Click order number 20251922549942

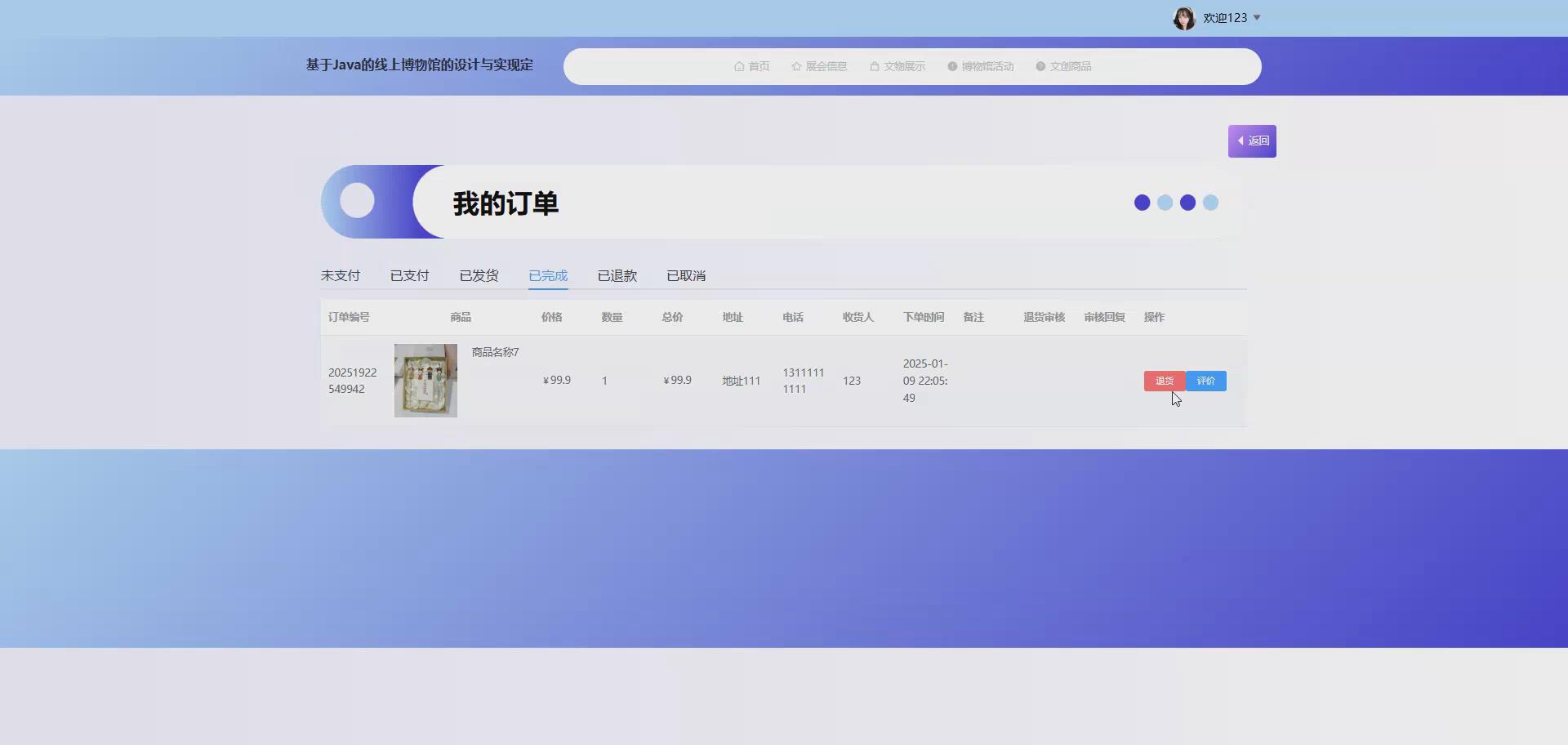(353, 381)
